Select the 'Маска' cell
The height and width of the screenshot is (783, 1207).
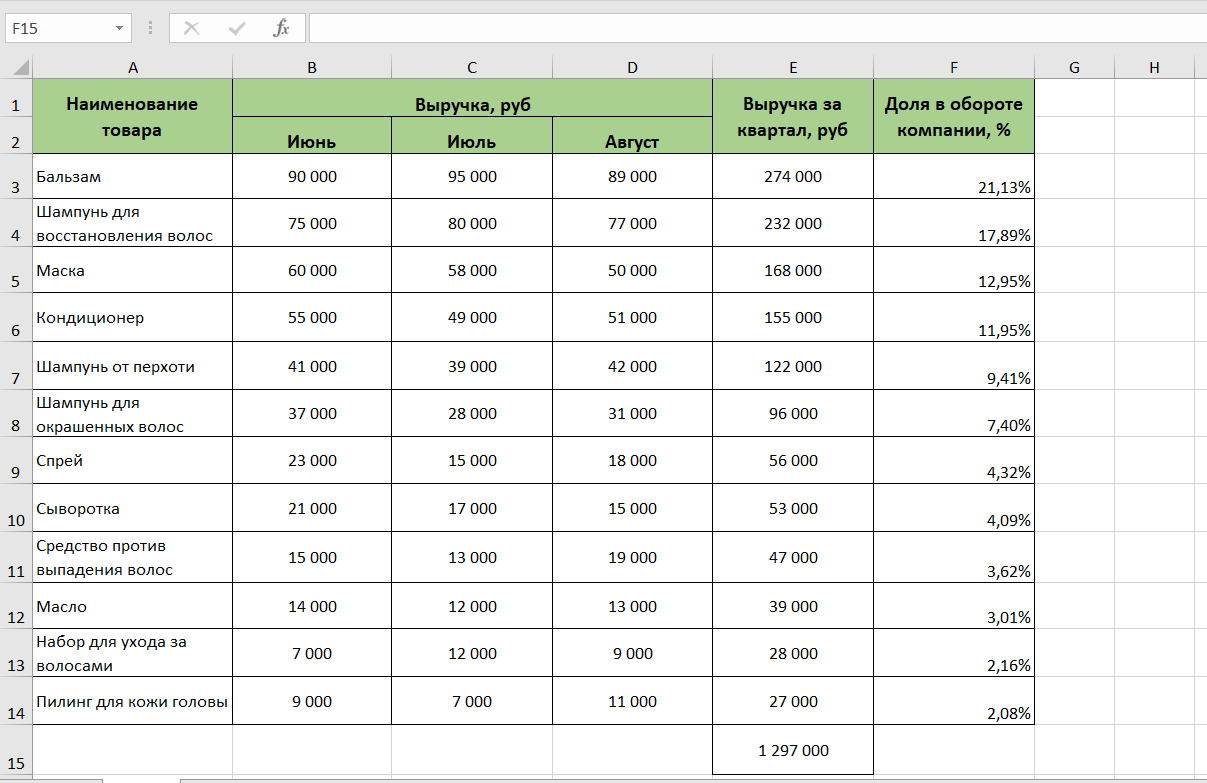pos(133,270)
